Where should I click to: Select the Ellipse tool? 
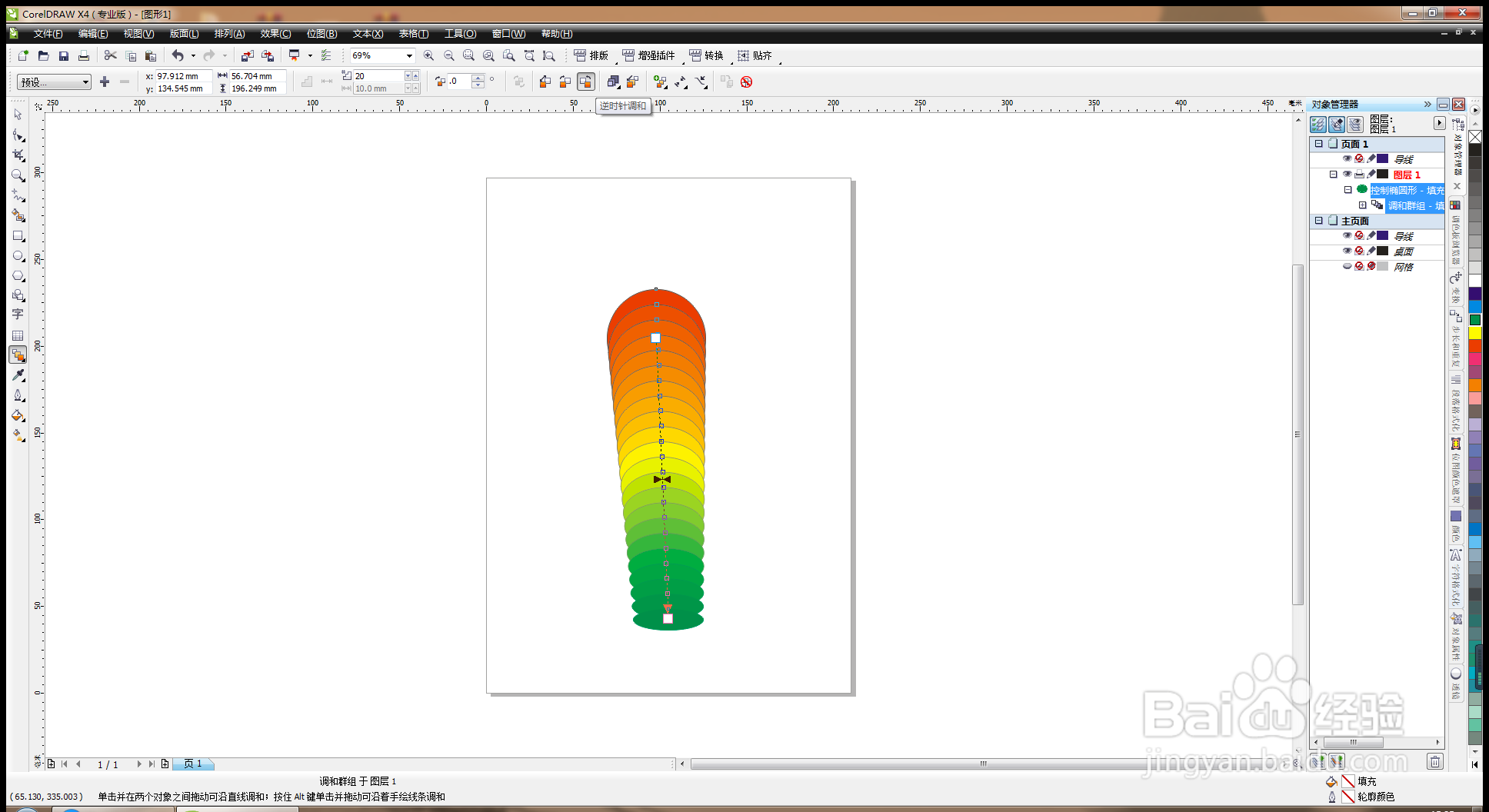18,256
